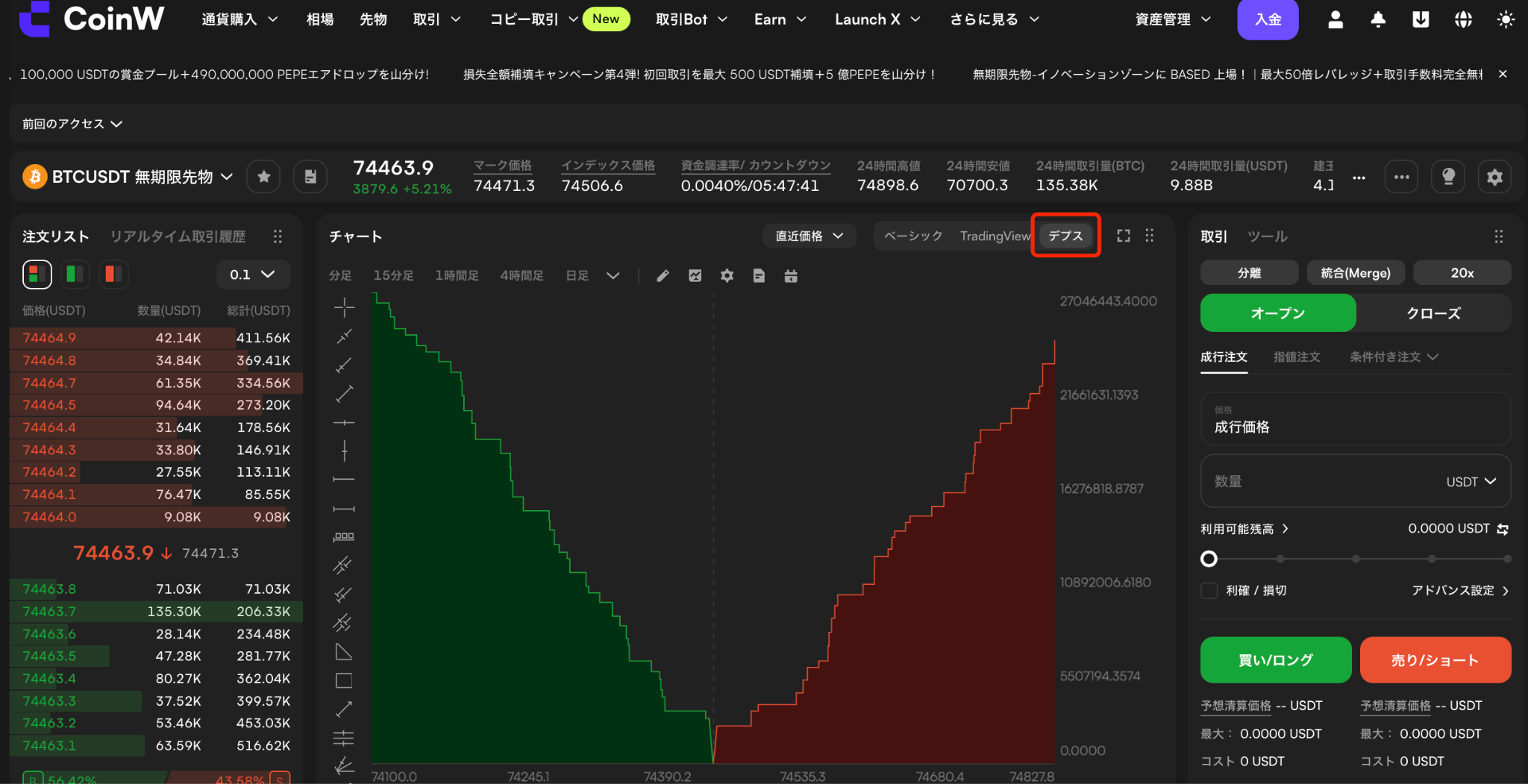This screenshot has height=784, width=1528.
Task: Open the 直近価格 dropdown
Action: (x=810, y=236)
